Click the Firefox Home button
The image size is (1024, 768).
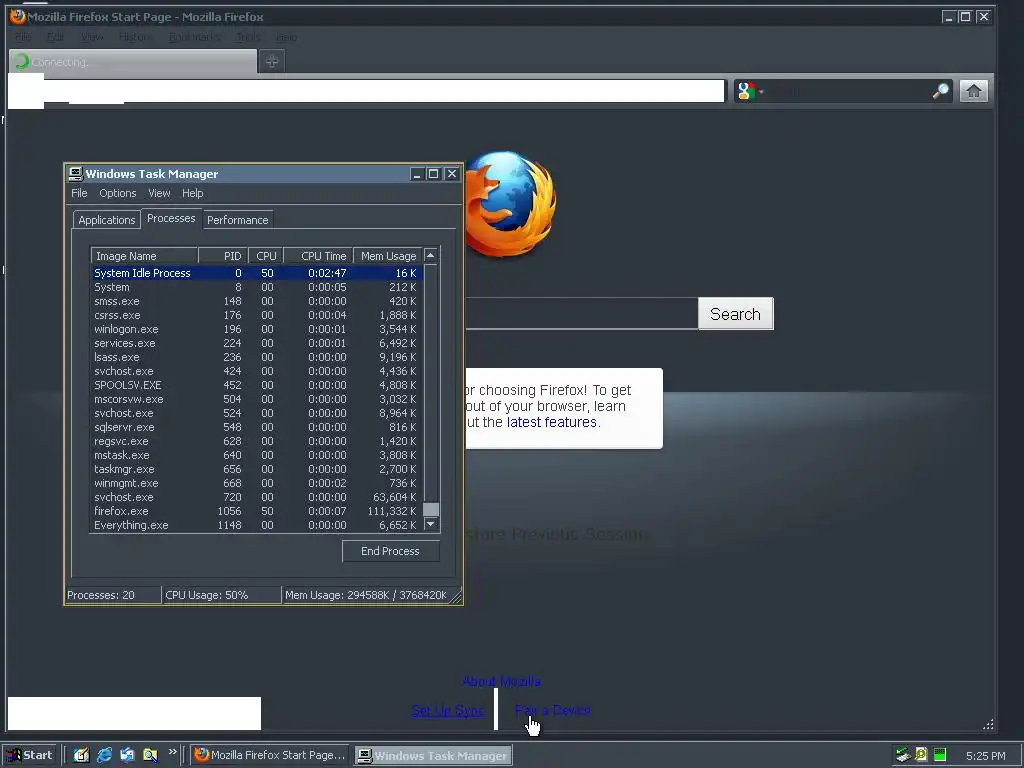[x=973, y=91]
